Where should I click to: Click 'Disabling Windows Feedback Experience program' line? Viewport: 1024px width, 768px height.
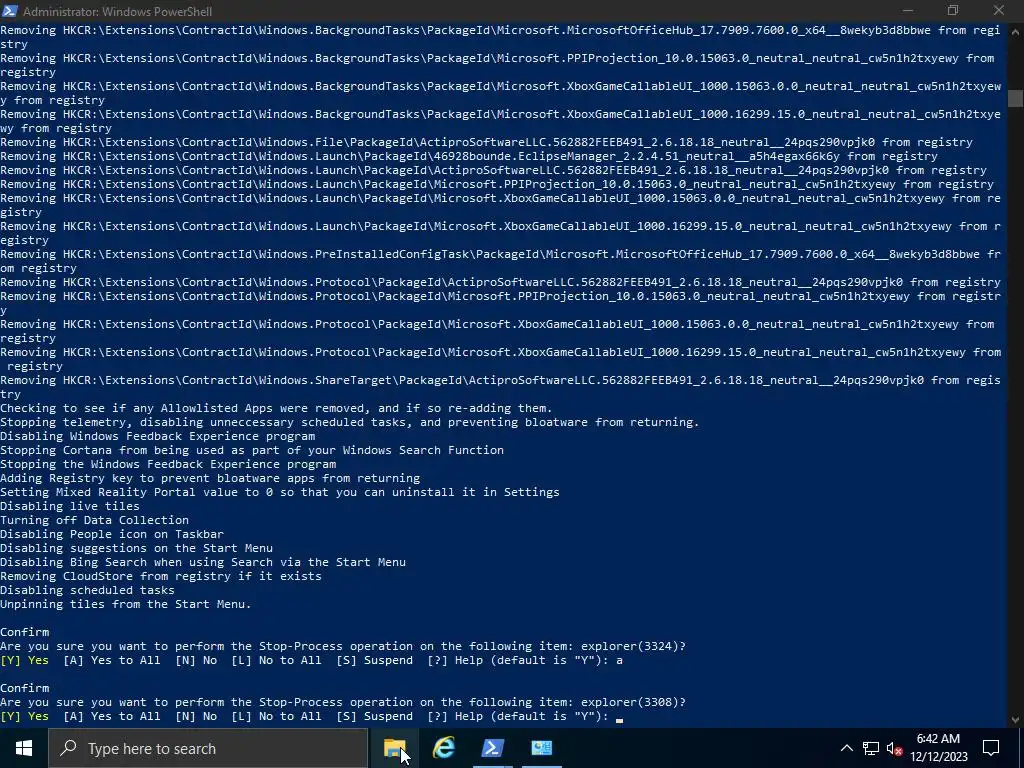pyautogui.click(x=157, y=436)
